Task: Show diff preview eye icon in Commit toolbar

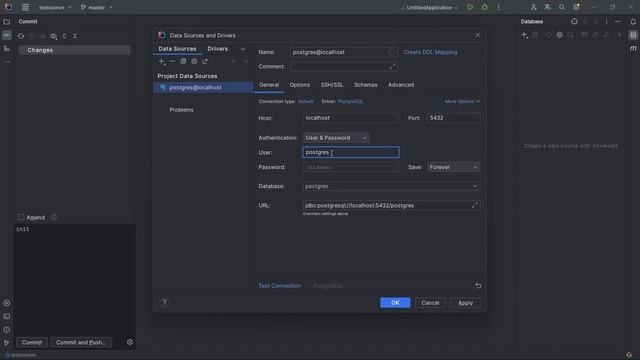Action: point(53,36)
